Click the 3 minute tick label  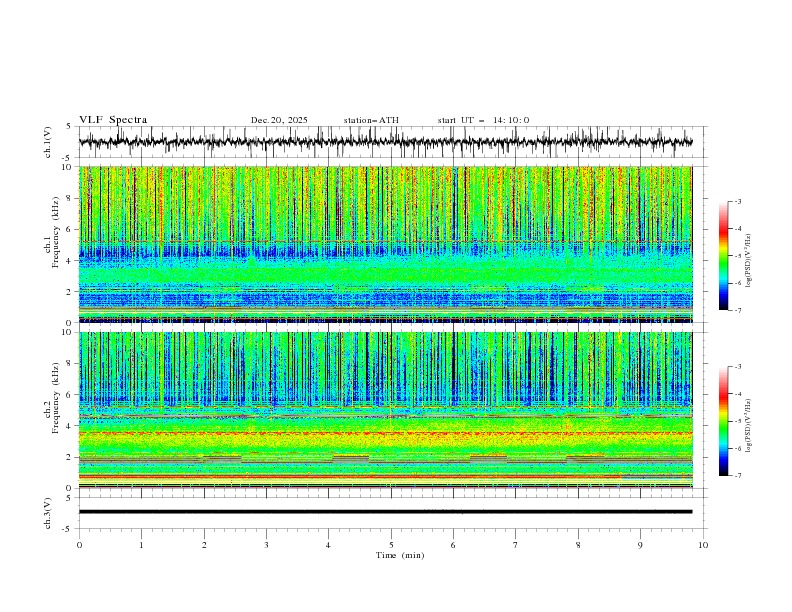point(266,545)
